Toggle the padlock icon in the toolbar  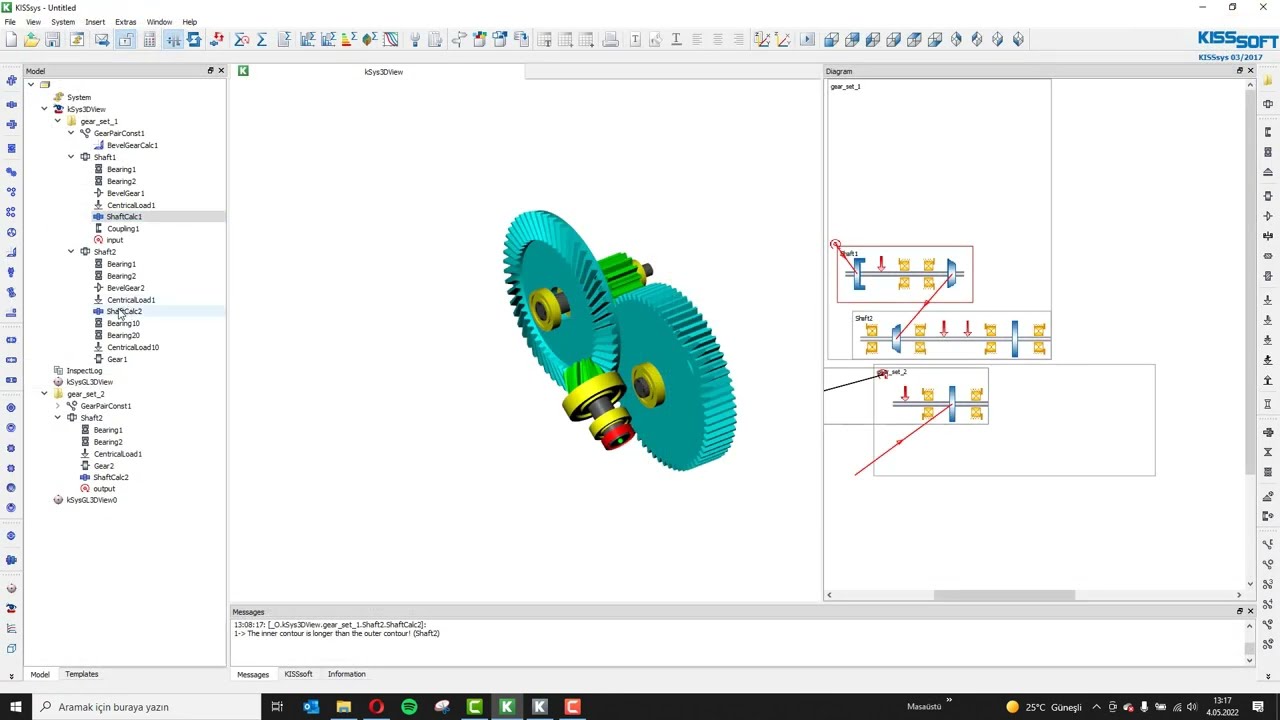[125, 40]
